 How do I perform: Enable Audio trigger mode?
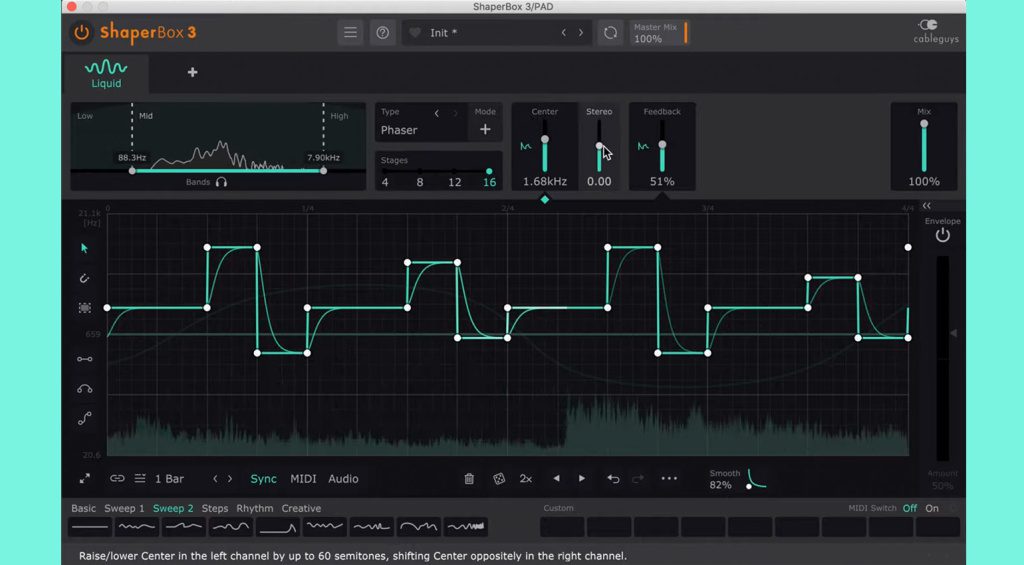(343, 479)
